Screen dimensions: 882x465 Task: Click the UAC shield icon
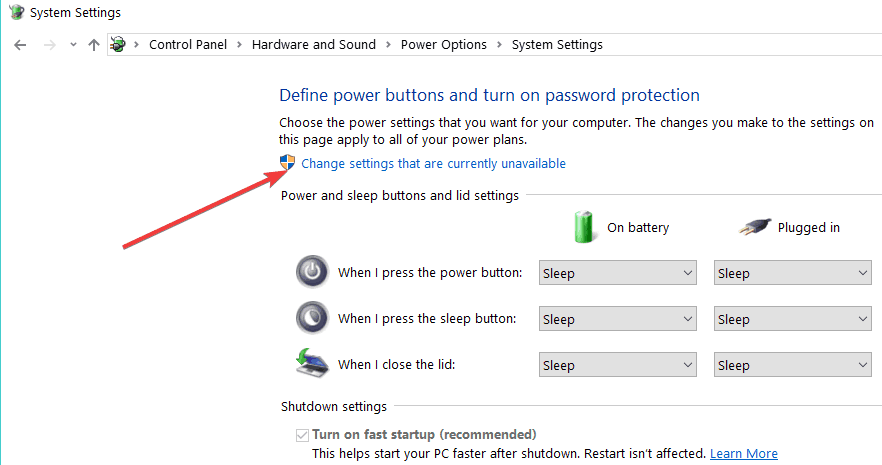point(287,163)
